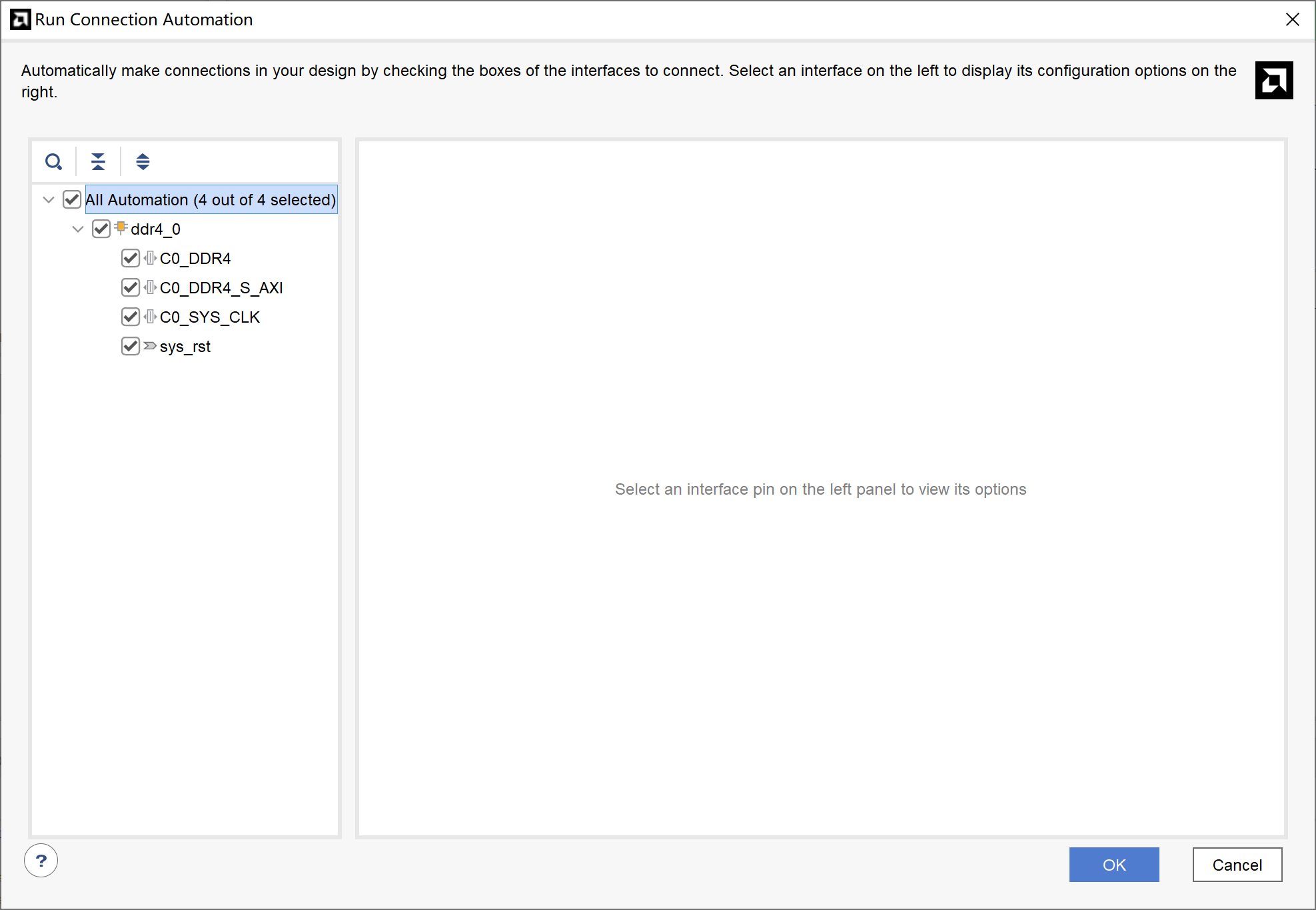Confirm the automation with OK

pos(1114,865)
